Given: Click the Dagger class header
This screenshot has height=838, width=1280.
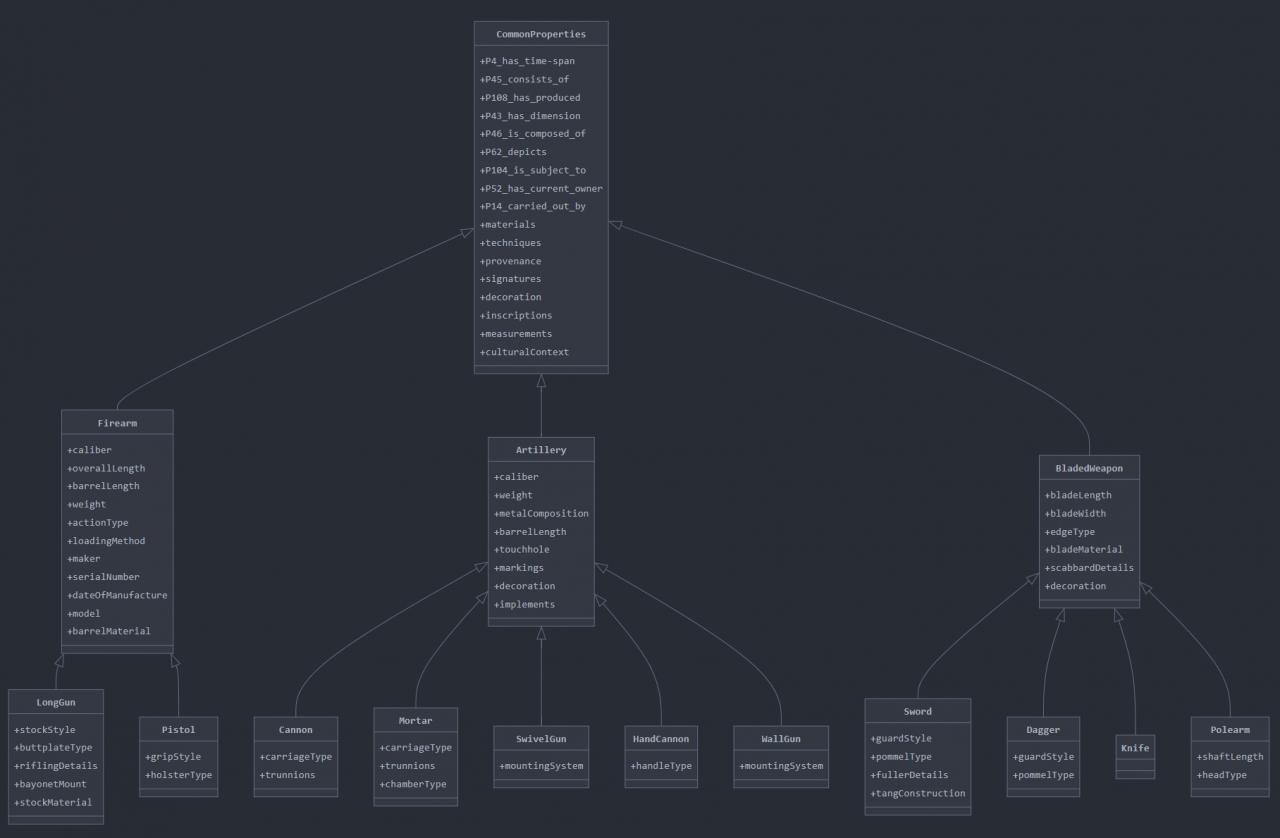Looking at the screenshot, I should (1042, 730).
